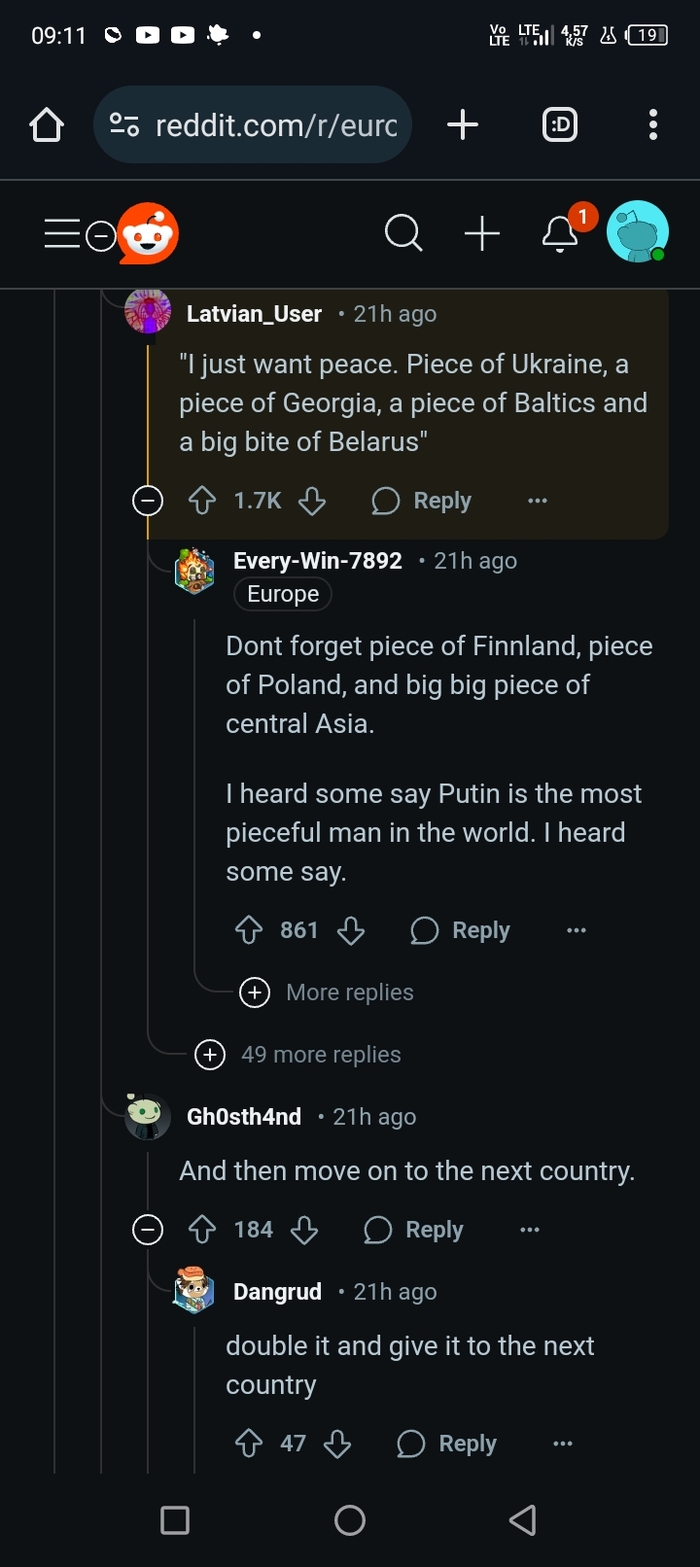Upvote Latvian_User's comment
This screenshot has height=1567, width=700.
pos(201,500)
